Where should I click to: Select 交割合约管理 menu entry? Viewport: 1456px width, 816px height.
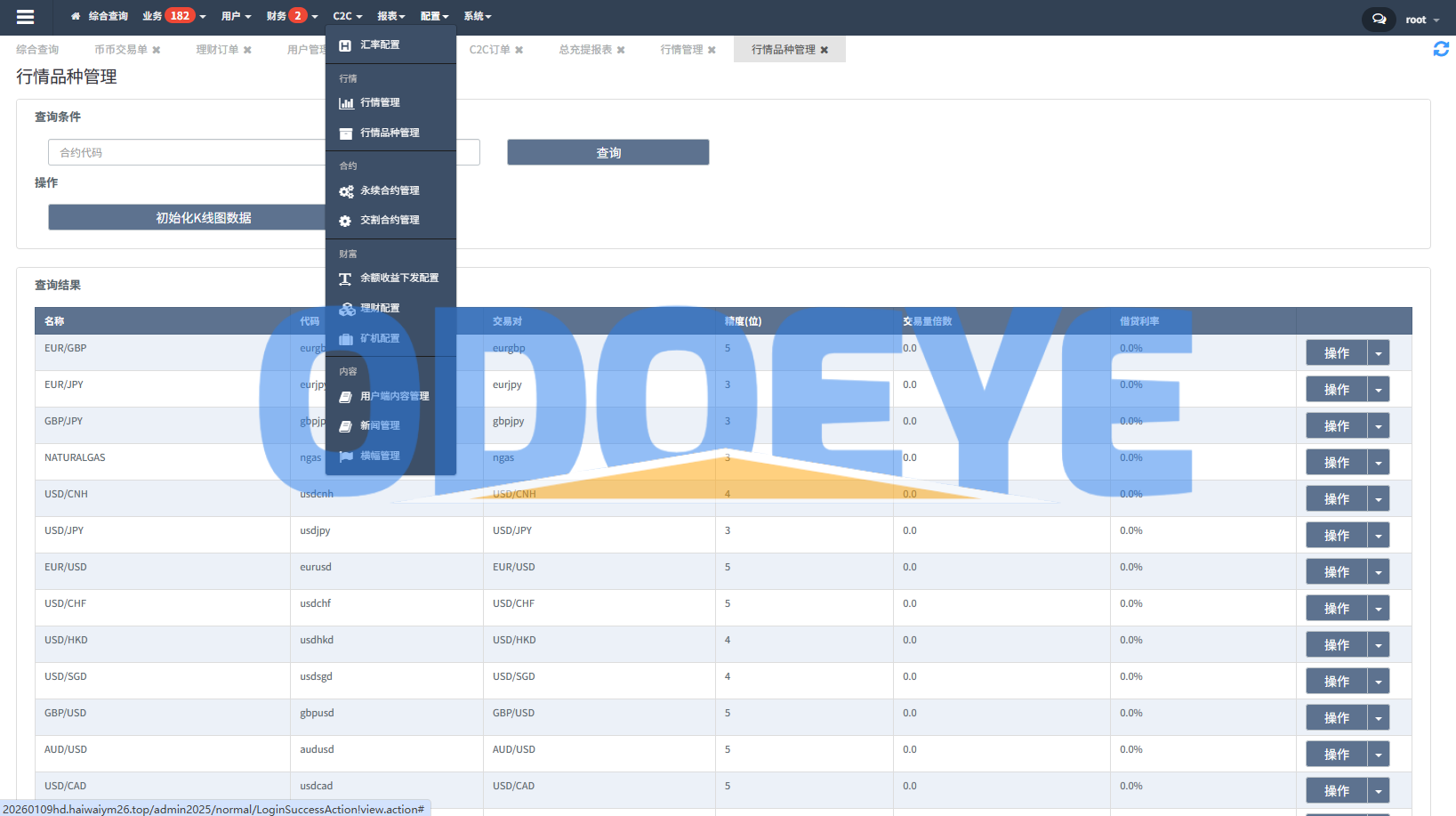click(x=390, y=220)
